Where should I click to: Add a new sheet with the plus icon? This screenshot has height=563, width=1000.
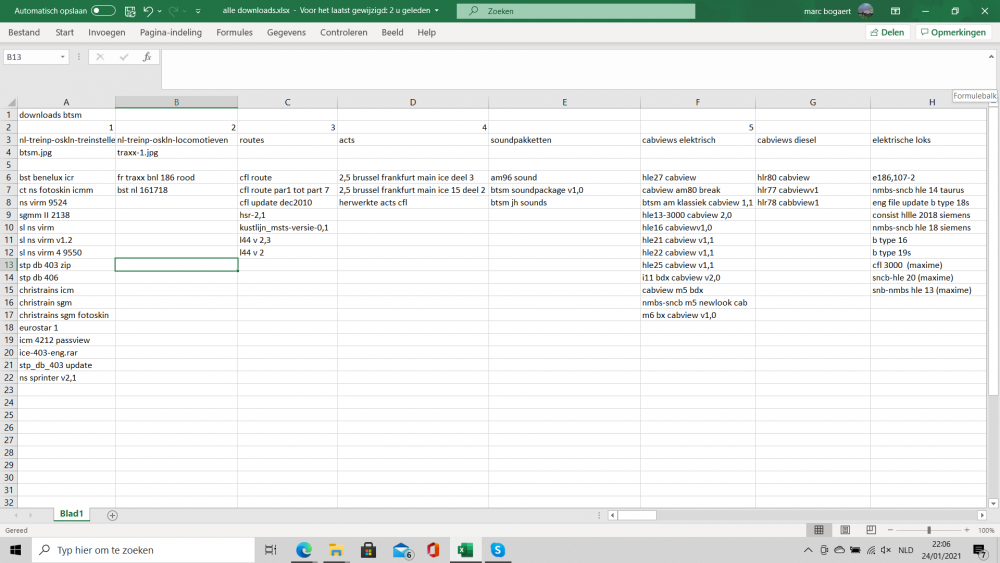[x=112, y=515]
